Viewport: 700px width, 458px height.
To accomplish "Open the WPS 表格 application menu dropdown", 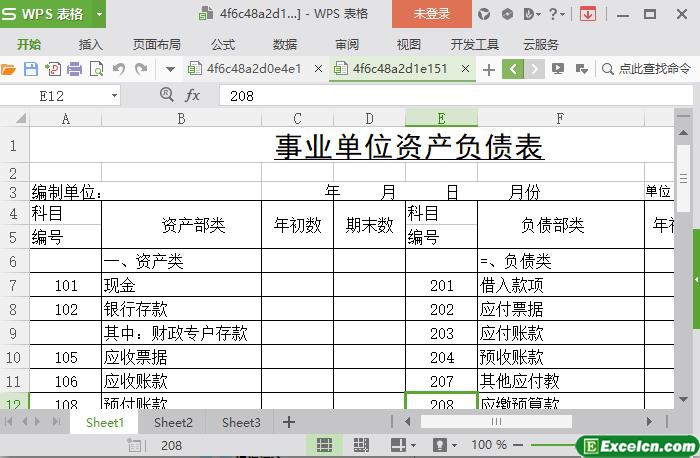I will (100, 14).
